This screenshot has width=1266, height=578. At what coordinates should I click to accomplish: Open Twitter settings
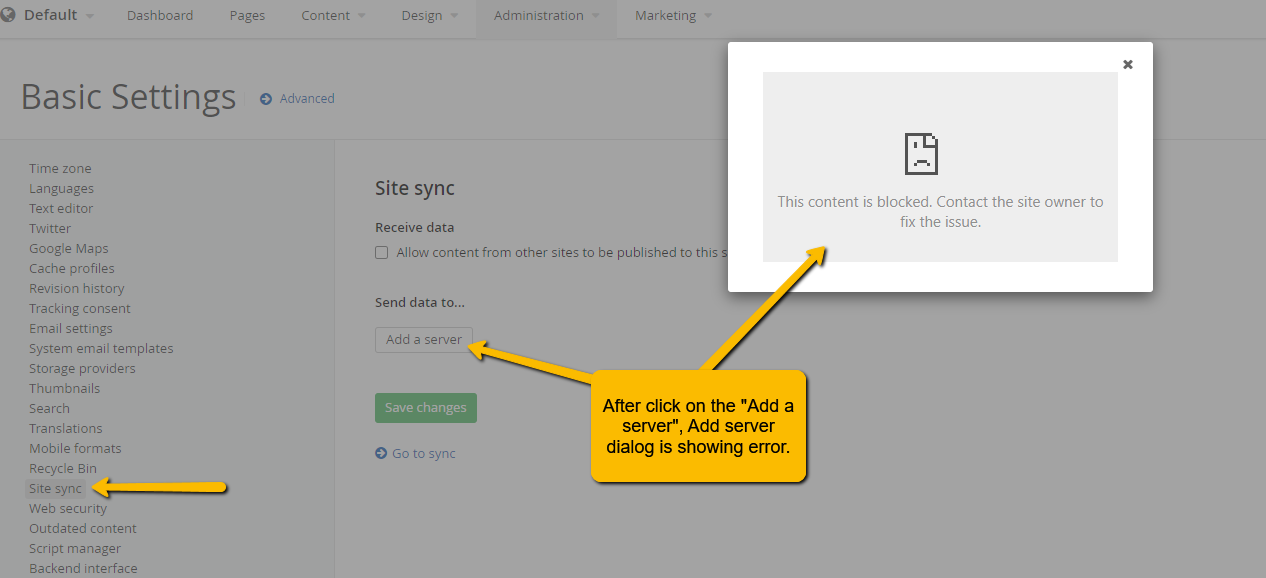click(x=50, y=229)
